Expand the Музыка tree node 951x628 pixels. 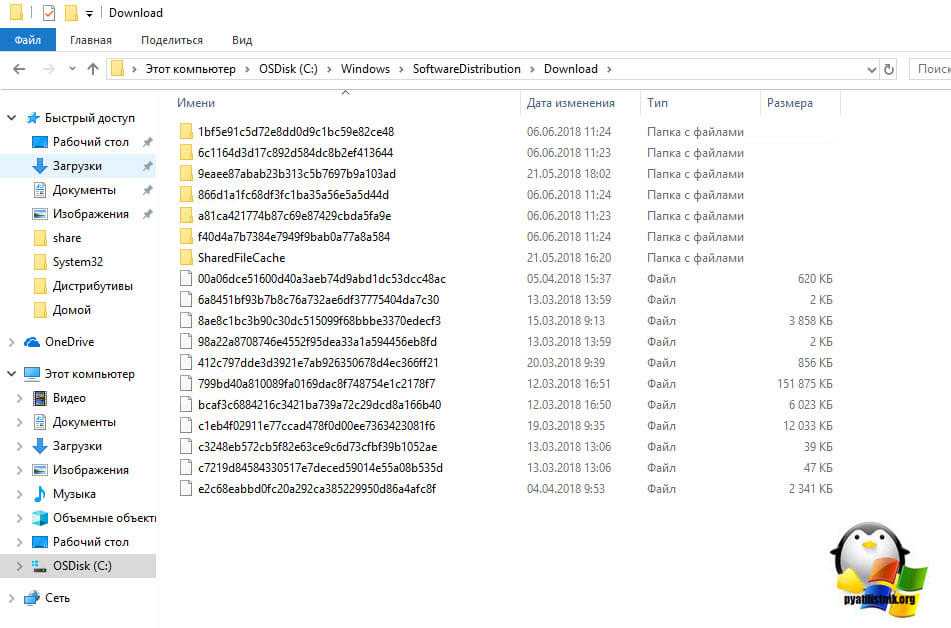click(19, 494)
